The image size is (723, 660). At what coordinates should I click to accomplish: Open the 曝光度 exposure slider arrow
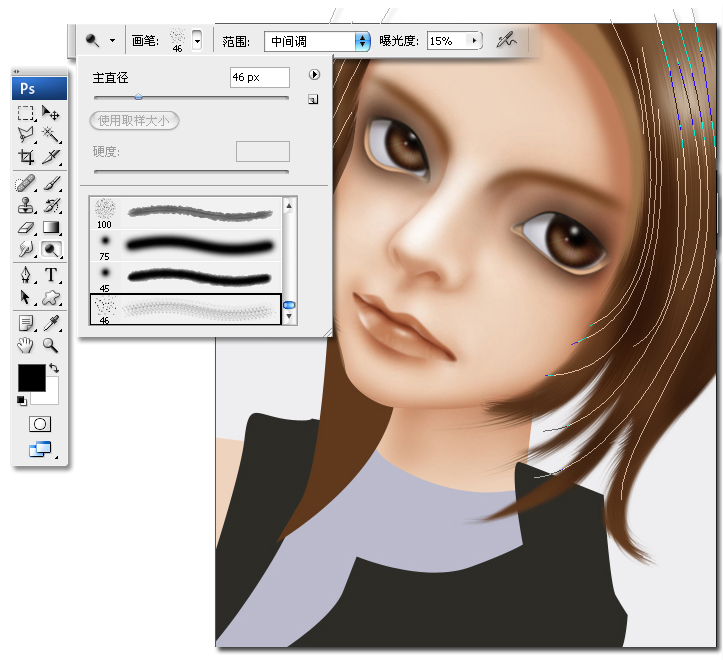coord(474,41)
